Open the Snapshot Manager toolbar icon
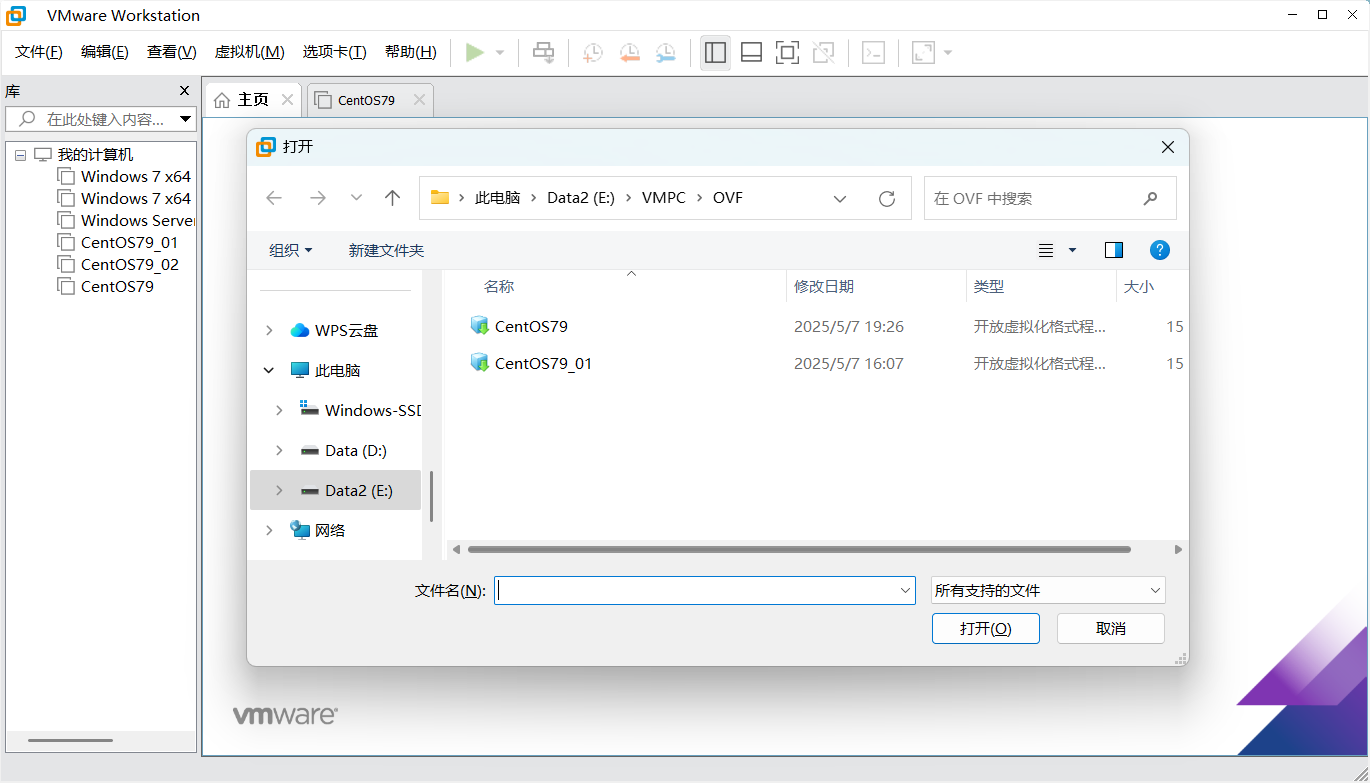This screenshot has height=783, width=1370. (665, 53)
